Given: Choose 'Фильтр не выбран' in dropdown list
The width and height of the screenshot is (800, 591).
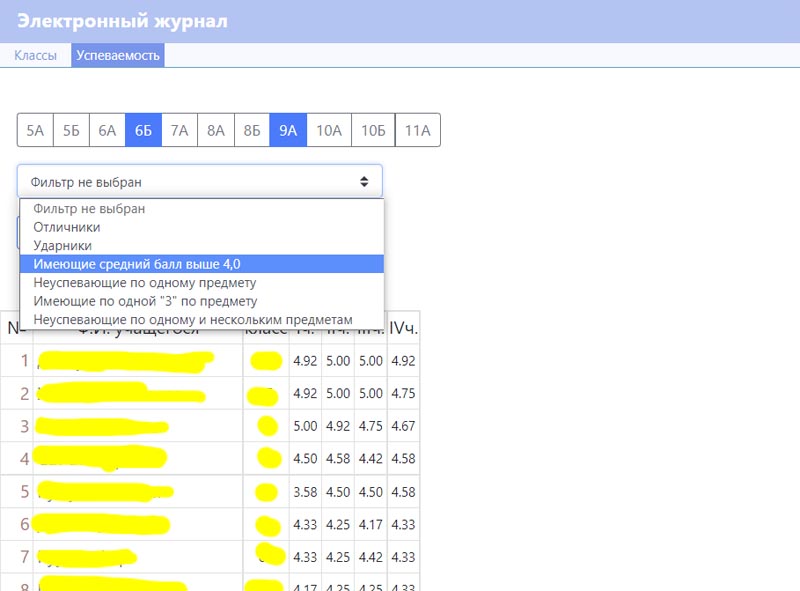Looking at the screenshot, I should click(89, 209).
